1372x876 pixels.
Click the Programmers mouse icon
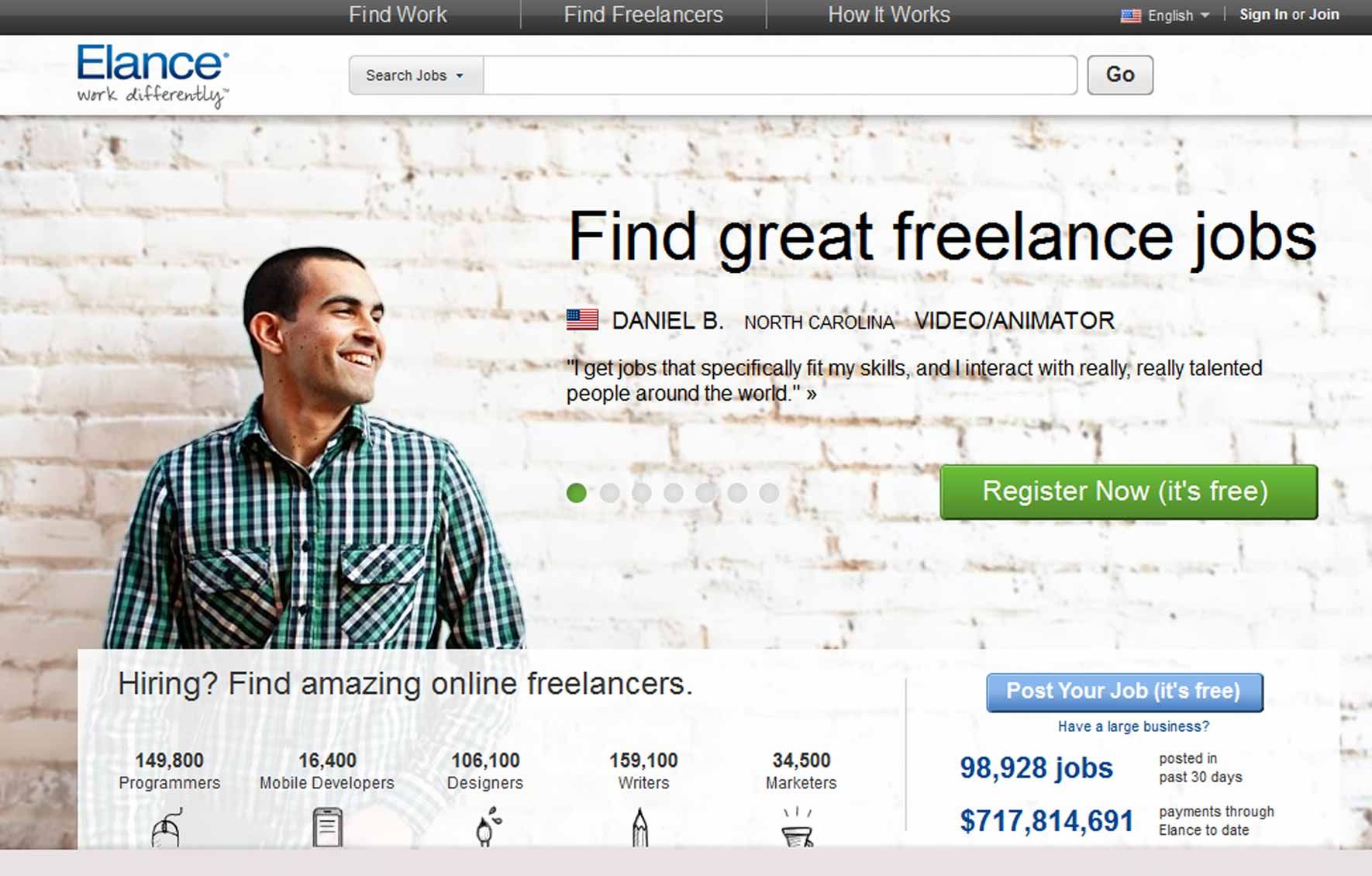(x=167, y=828)
